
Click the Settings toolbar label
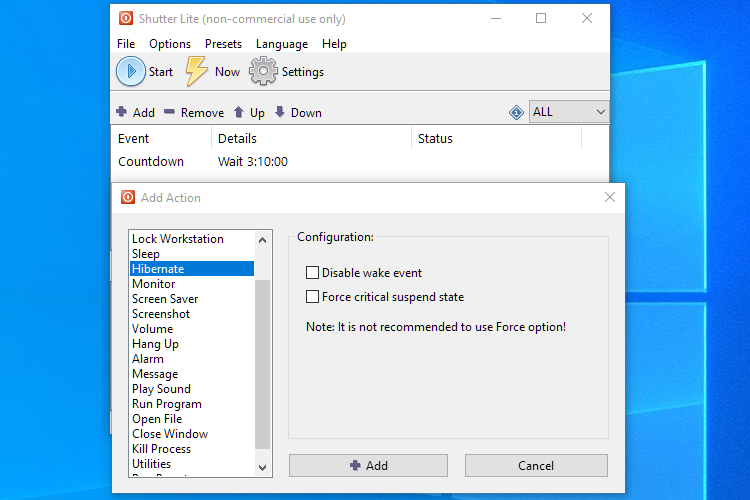pyautogui.click(x=303, y=72)
